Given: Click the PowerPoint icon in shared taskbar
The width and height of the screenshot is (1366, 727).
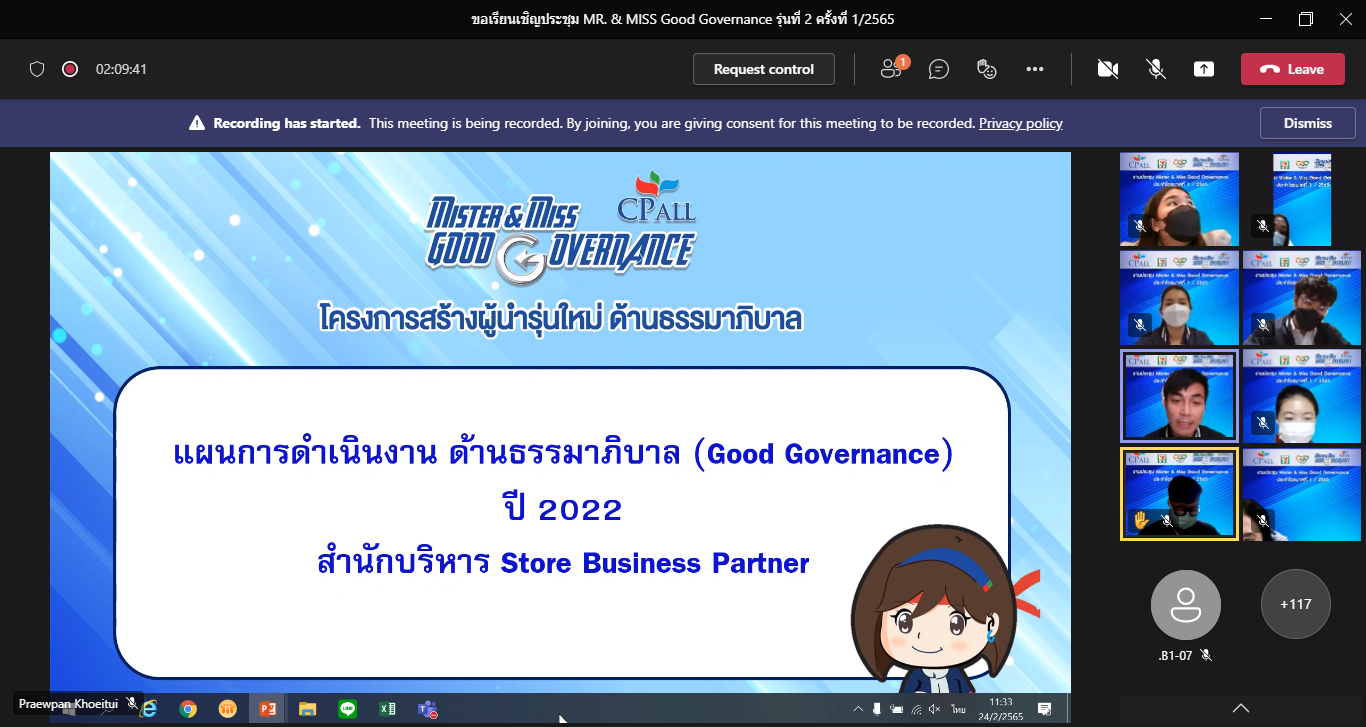Looking at the screenshot, I should (267, 709).
